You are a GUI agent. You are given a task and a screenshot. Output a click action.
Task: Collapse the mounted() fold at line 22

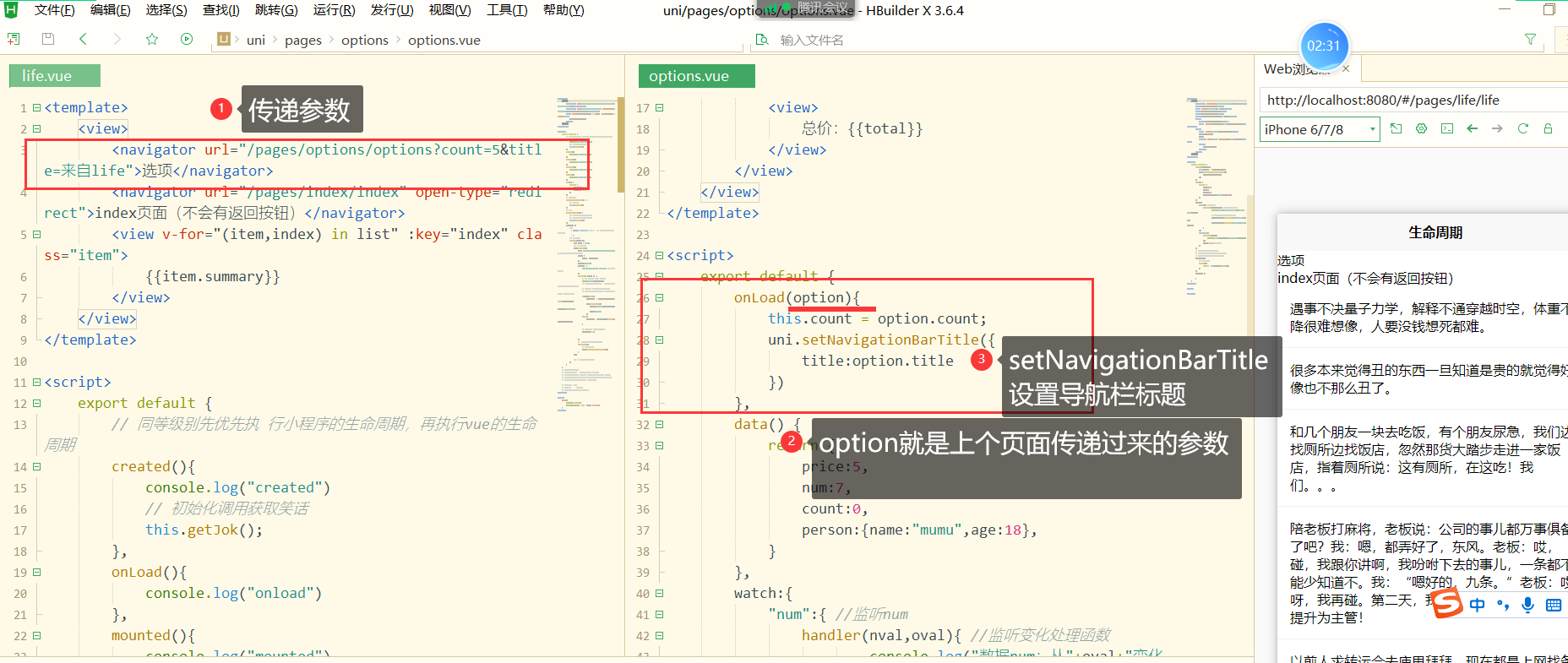36,635
